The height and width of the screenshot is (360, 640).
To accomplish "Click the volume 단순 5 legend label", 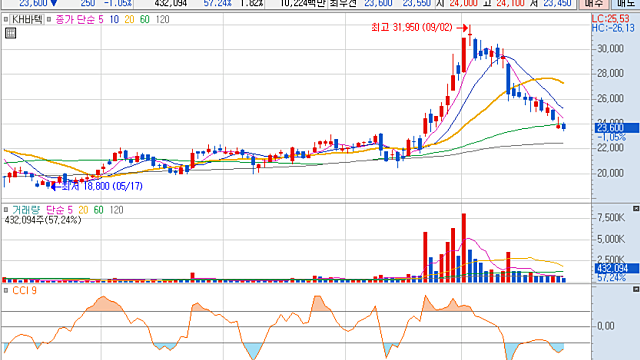I will pyautogui.click(x=59, y=210).
